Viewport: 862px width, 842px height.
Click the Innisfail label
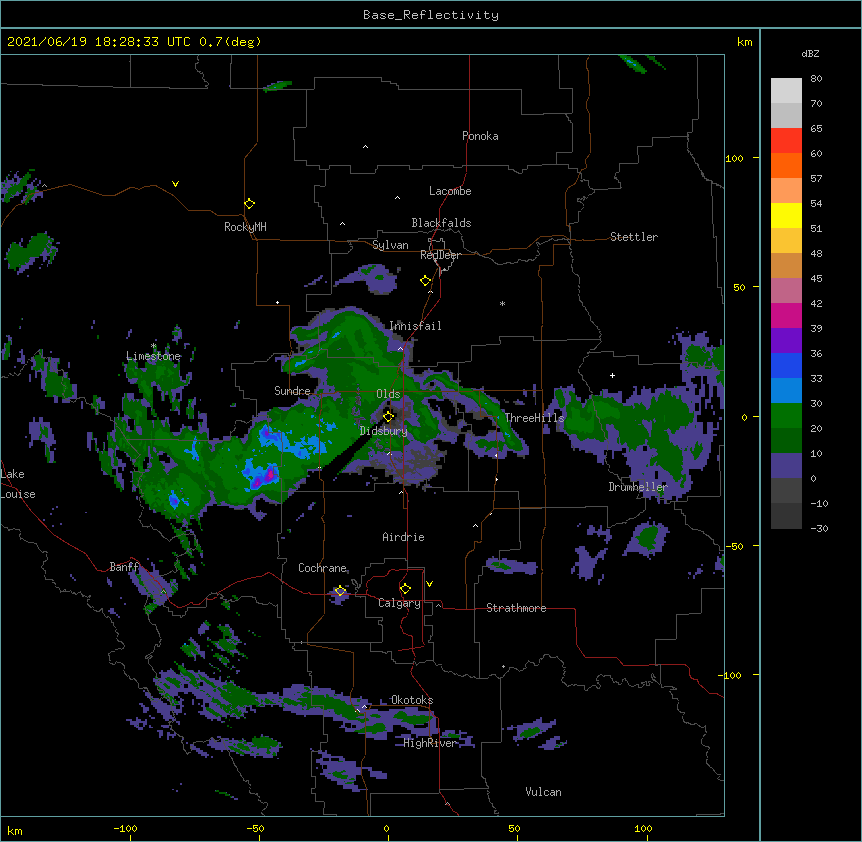click(415, 326)
